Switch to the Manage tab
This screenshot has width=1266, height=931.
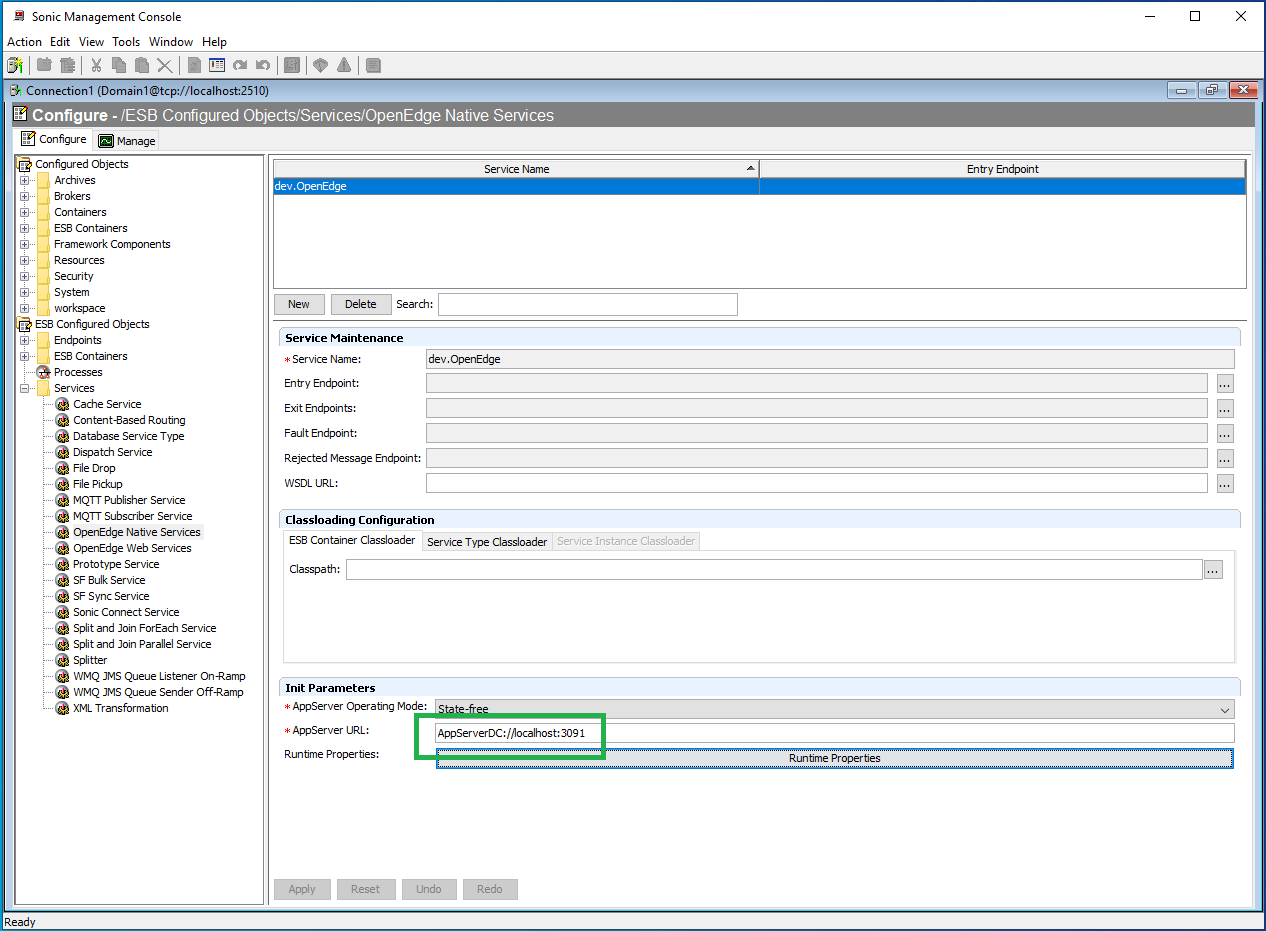pos(126,140)
